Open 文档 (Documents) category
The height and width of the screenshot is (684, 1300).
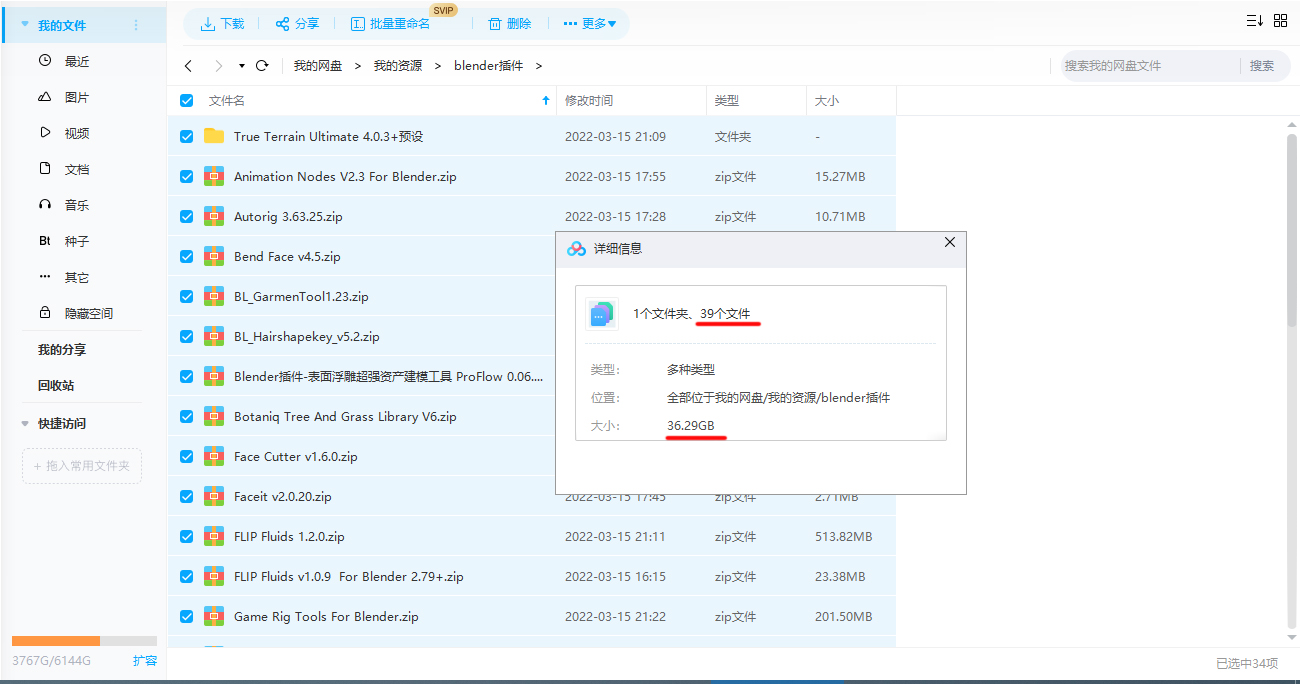pos(77,169)
